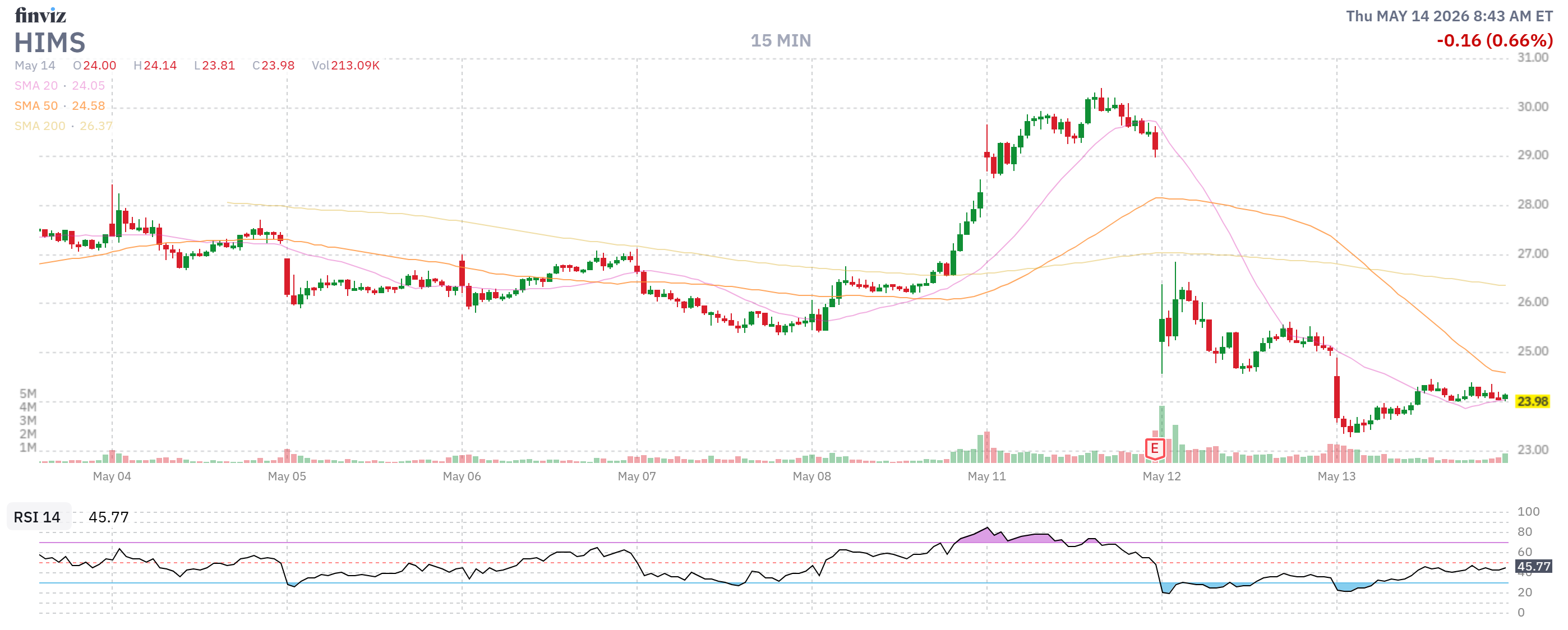Click the May 05 date label
The width and height of the screenshot is (1568, 630).
pyautogui.click(x=287, y=476)
